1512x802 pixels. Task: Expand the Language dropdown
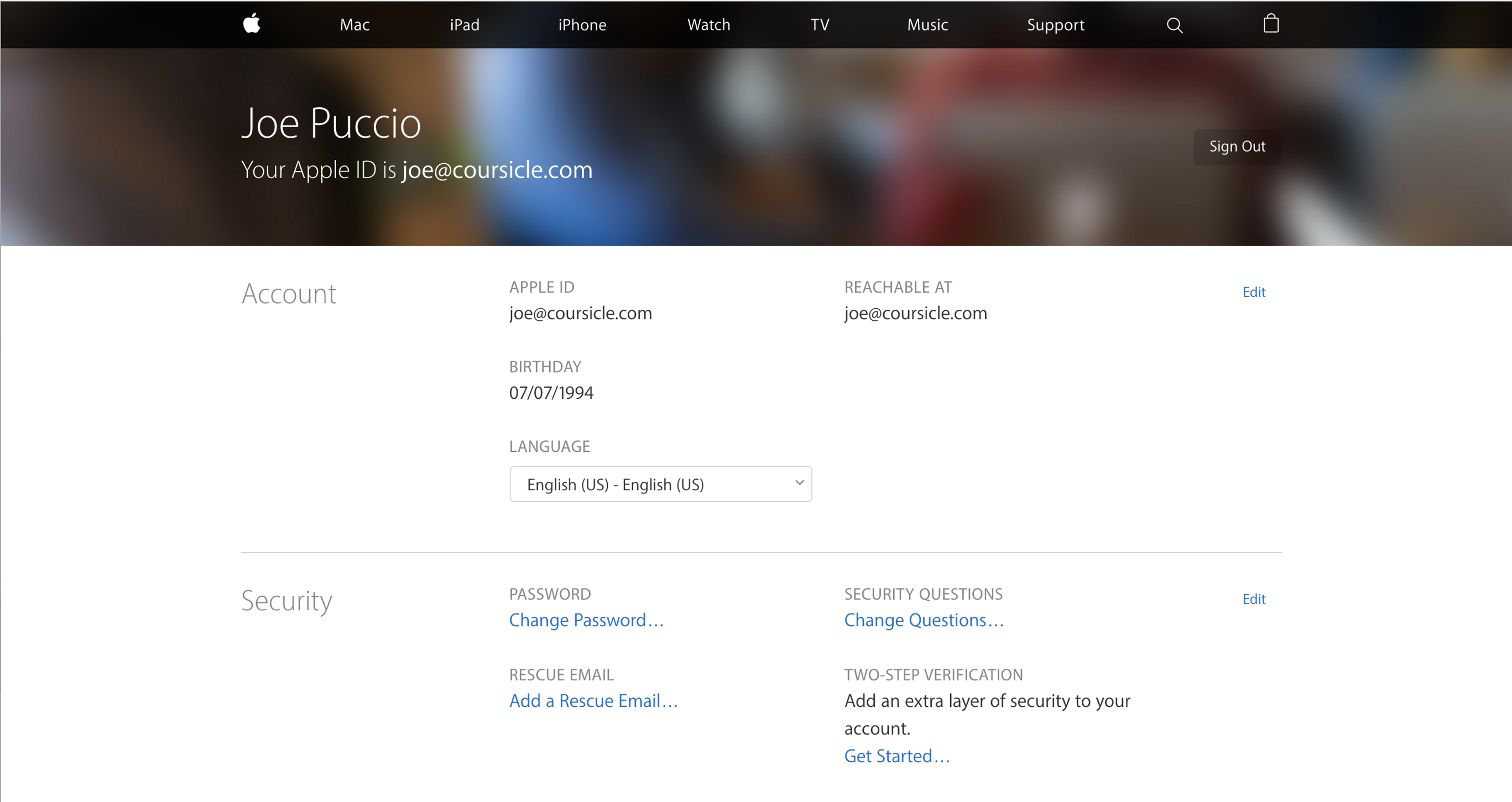(660, 484)
